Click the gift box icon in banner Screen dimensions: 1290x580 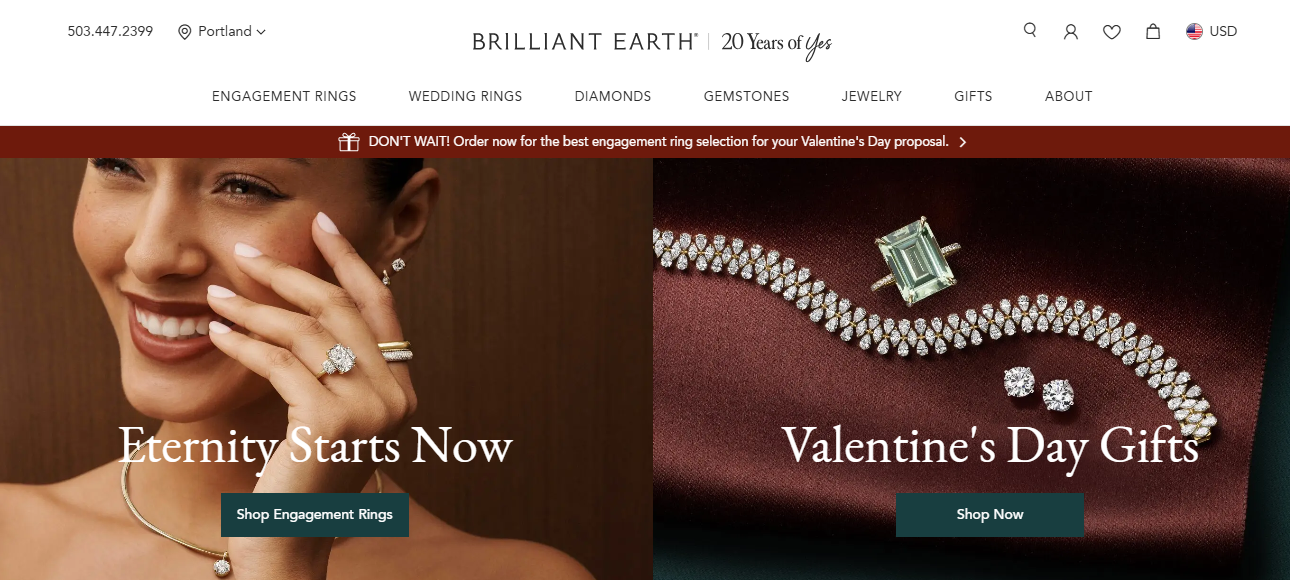tap(349, 142)
